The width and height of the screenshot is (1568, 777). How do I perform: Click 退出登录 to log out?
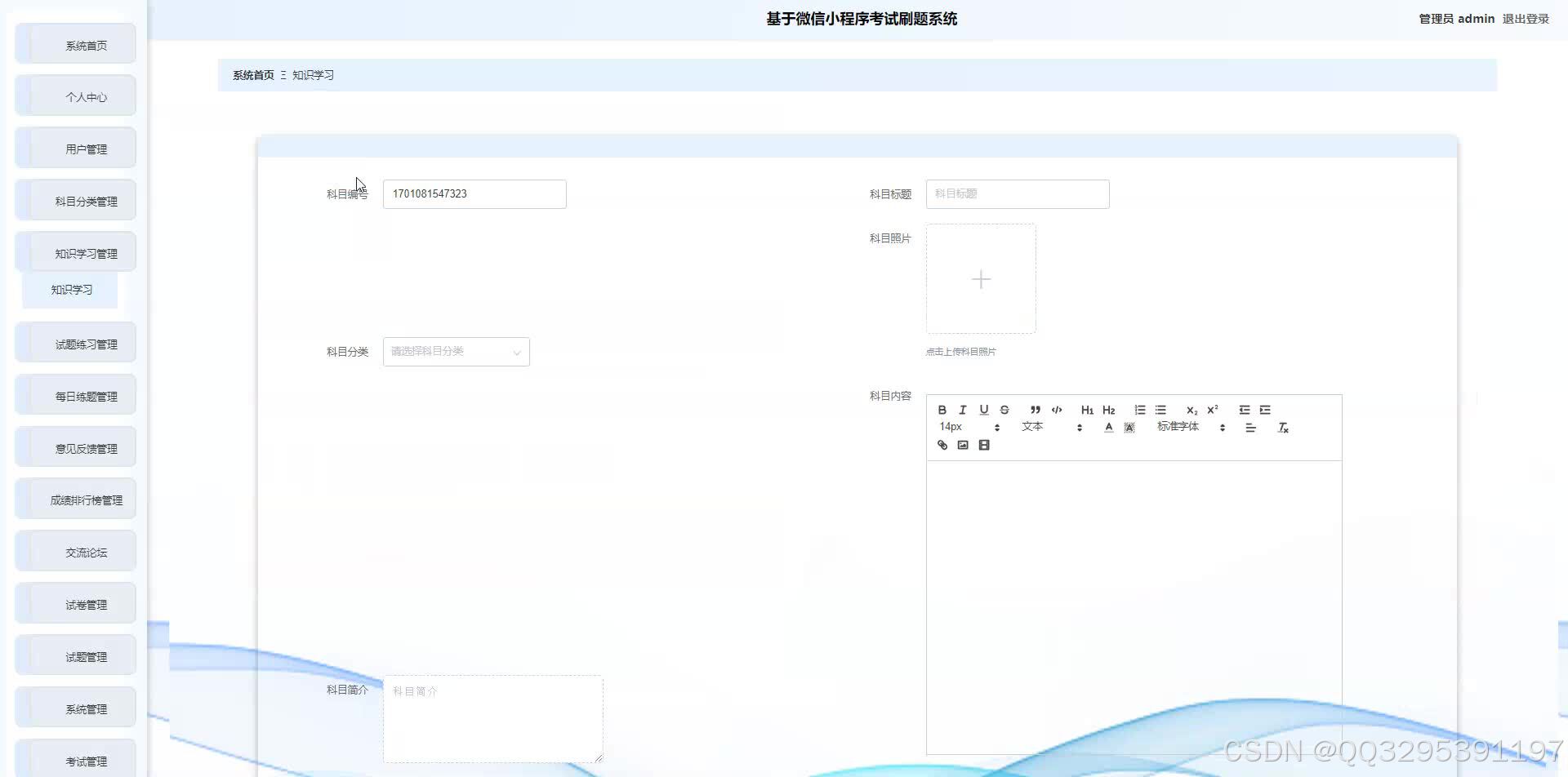click(1526, 18)
